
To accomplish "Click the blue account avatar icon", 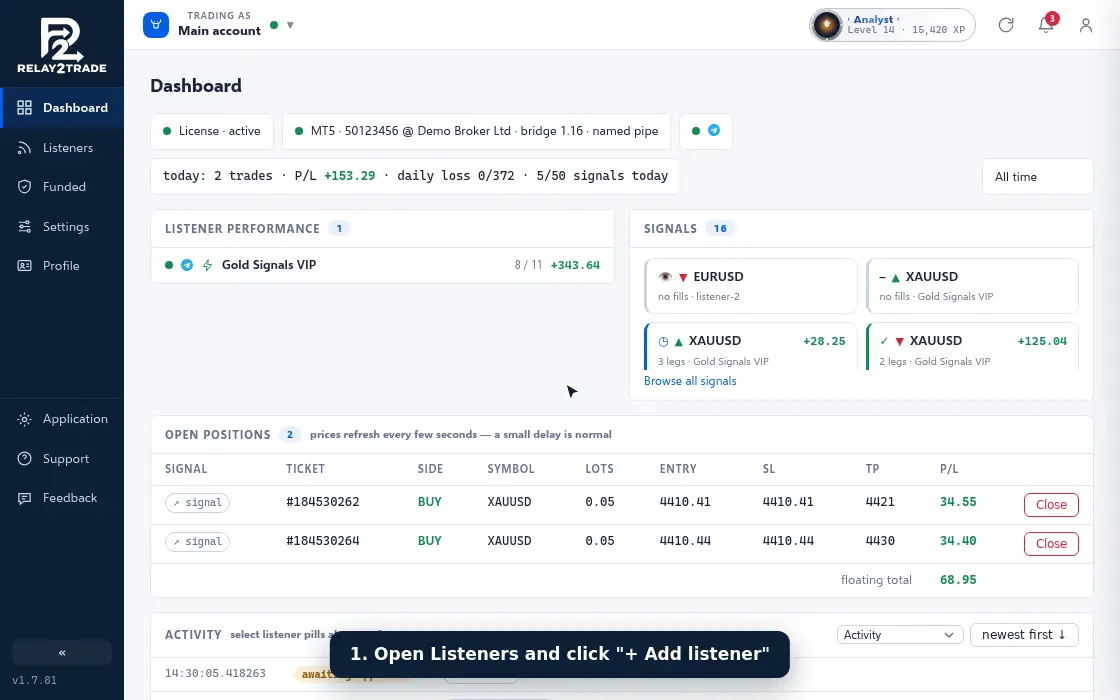I will click(x=156, y=25).
